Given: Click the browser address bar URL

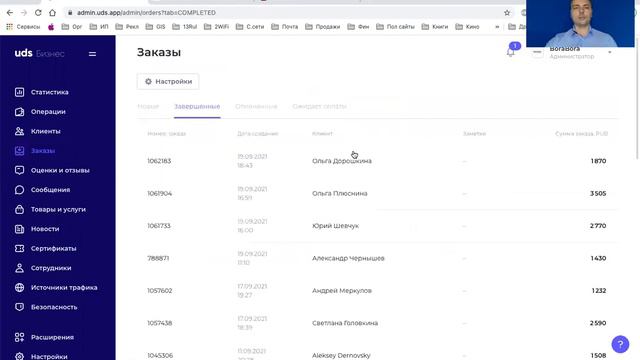Looking at the screenshot, I should tap(147, 13).
